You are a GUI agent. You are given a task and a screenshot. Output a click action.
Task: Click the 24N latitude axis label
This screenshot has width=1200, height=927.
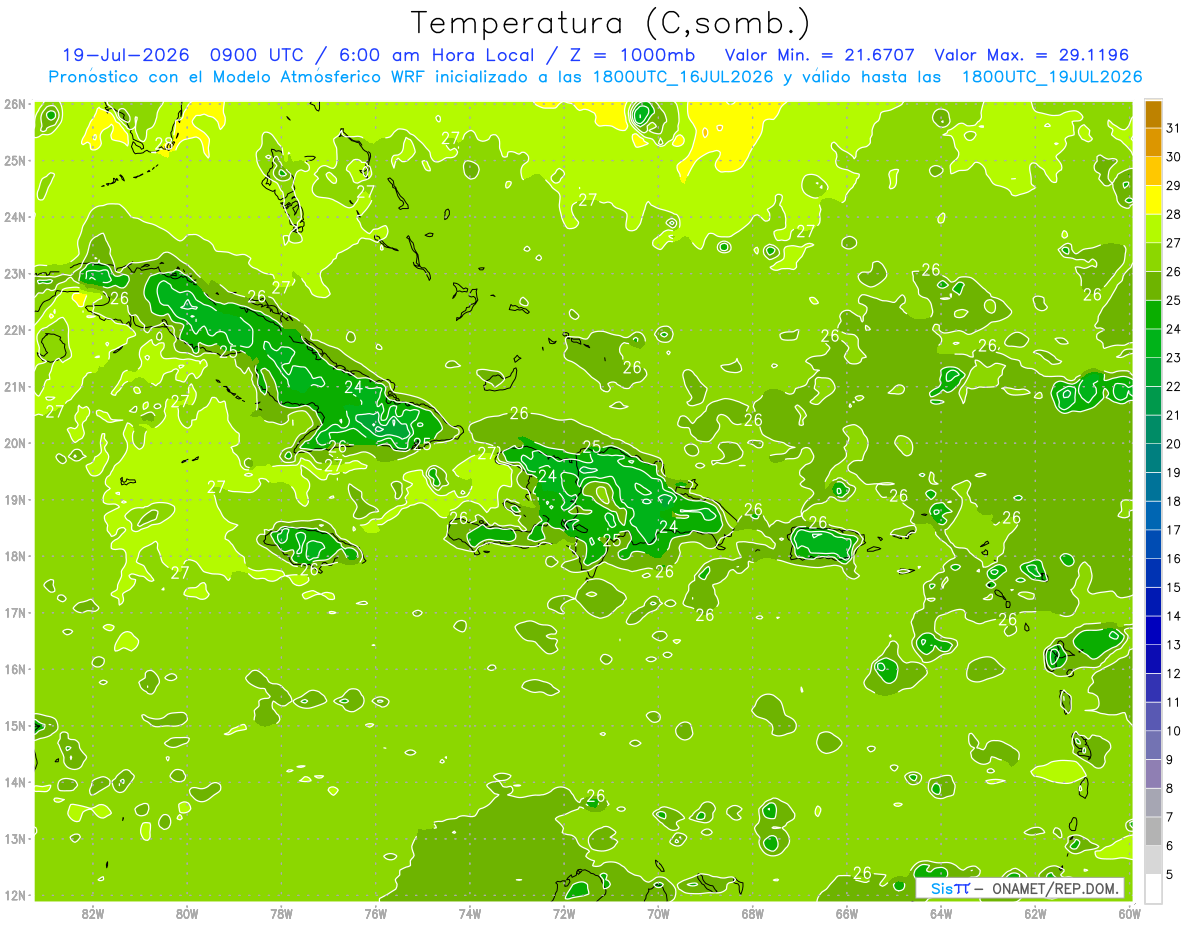click(14, 217)
